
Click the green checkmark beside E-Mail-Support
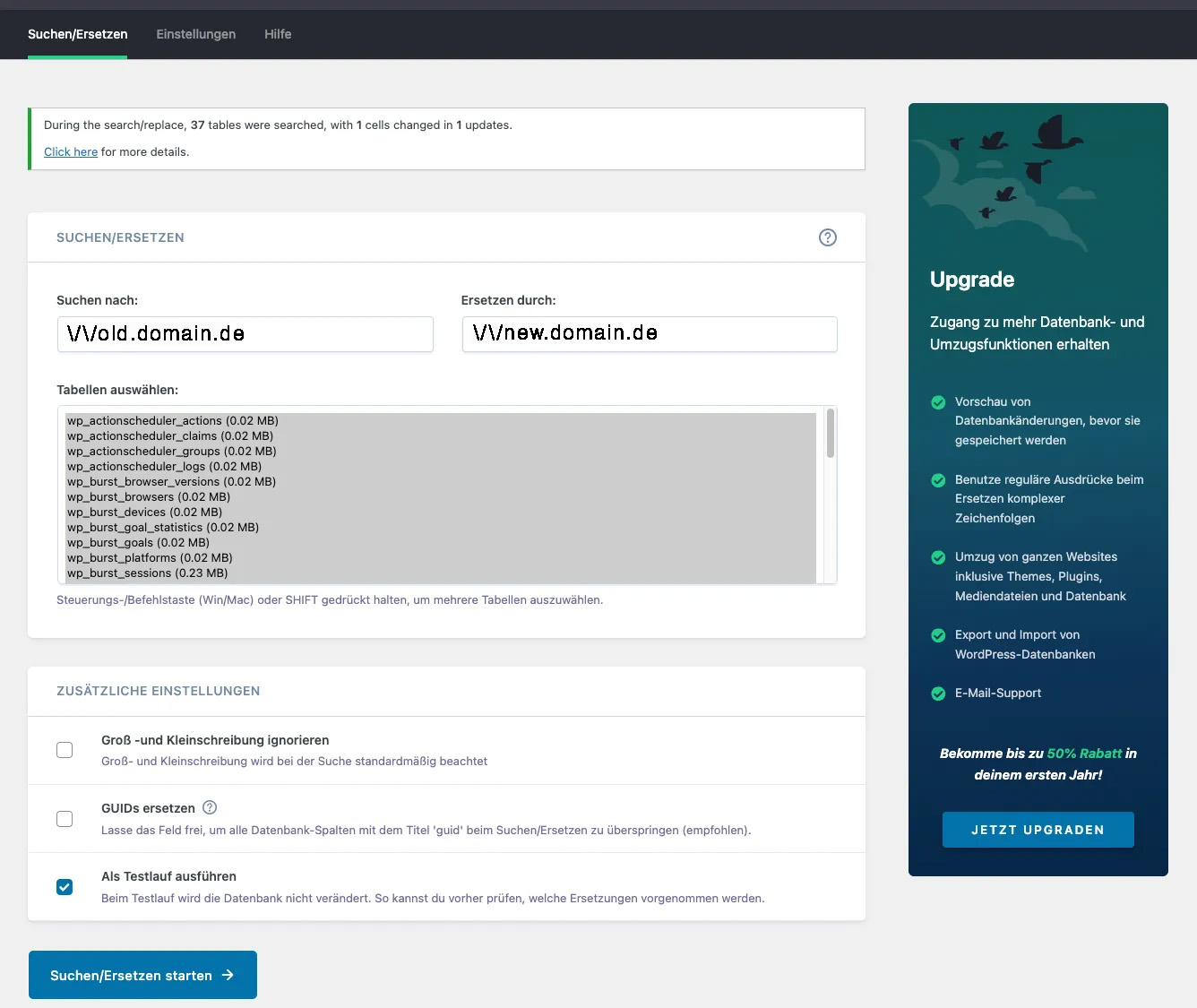(x=938, y=694)
